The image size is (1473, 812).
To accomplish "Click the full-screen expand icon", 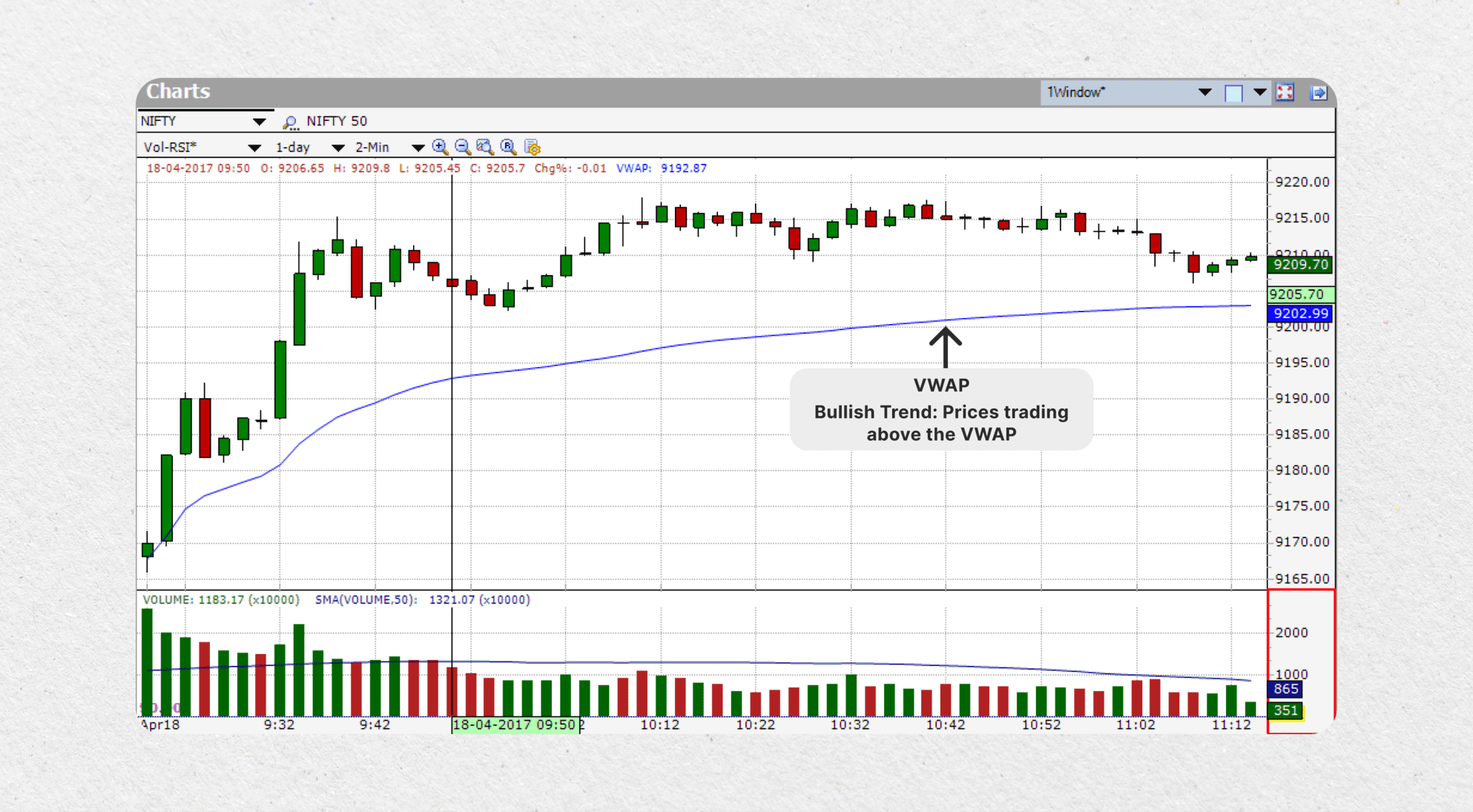I will click(x=1285, y=92).
